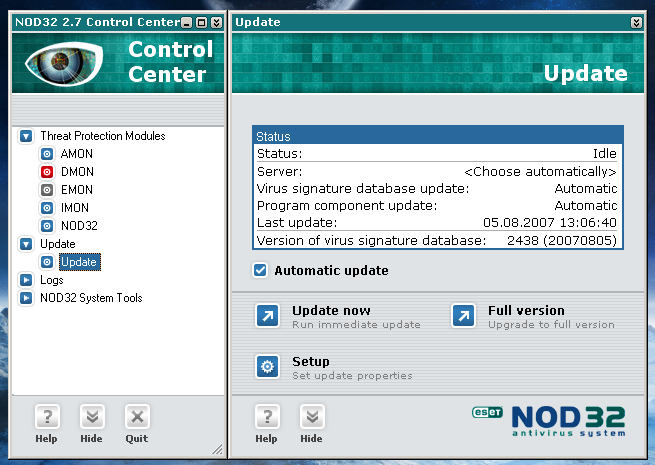Click Hide chevrons icon in Update panel
Viewport: 655px width, 465px height.
point(312,417)
